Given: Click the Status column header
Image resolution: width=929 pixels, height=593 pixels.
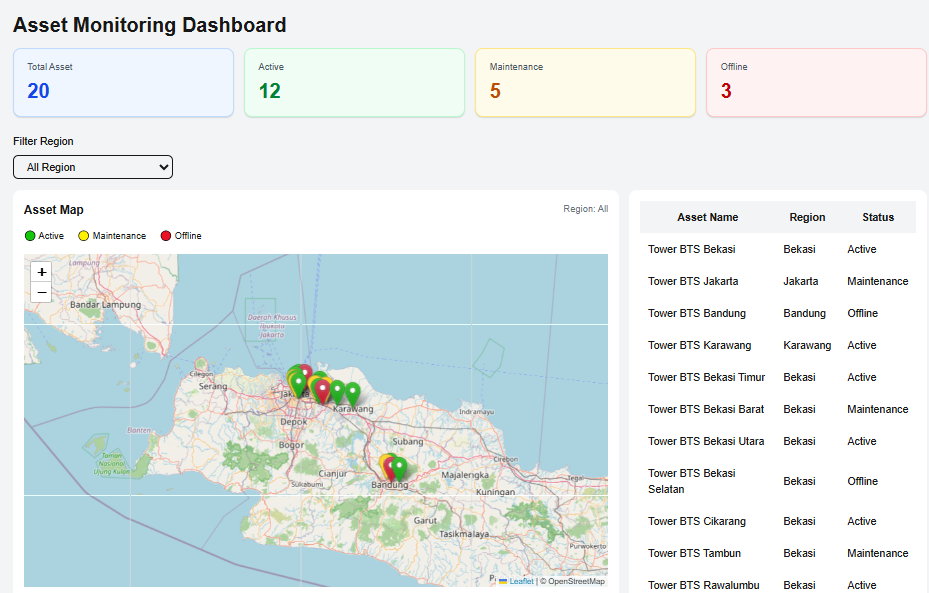Looking at the screenshot, I should (x=878, y=217).
